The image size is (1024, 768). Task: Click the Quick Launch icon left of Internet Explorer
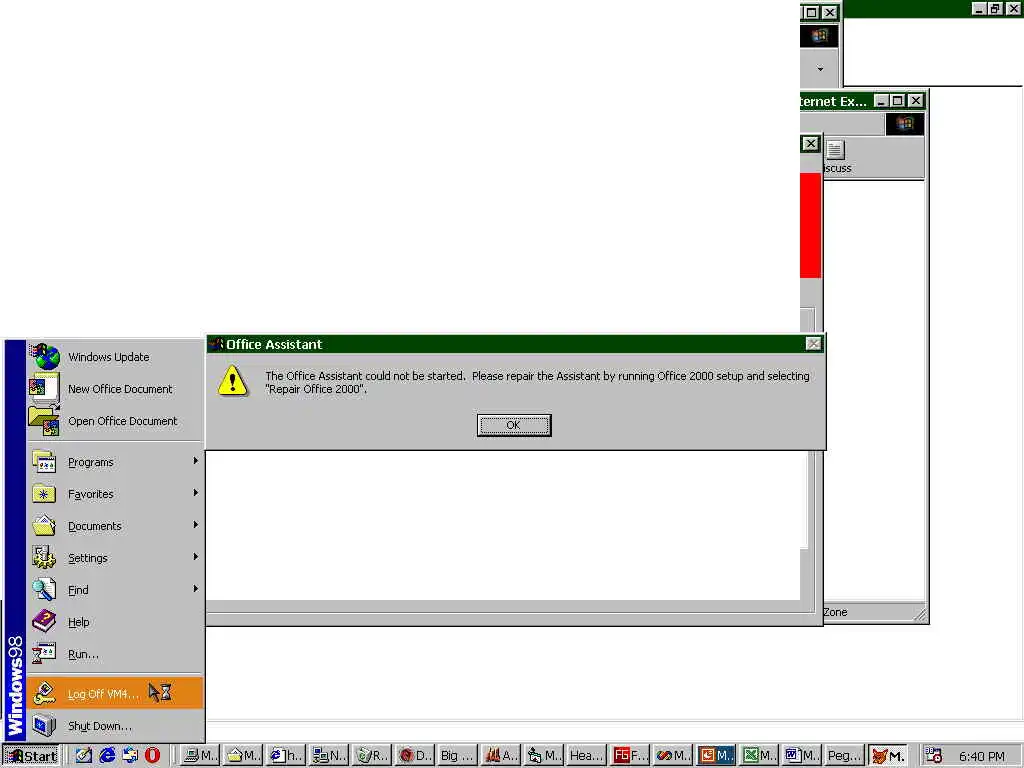pos(84,756)
